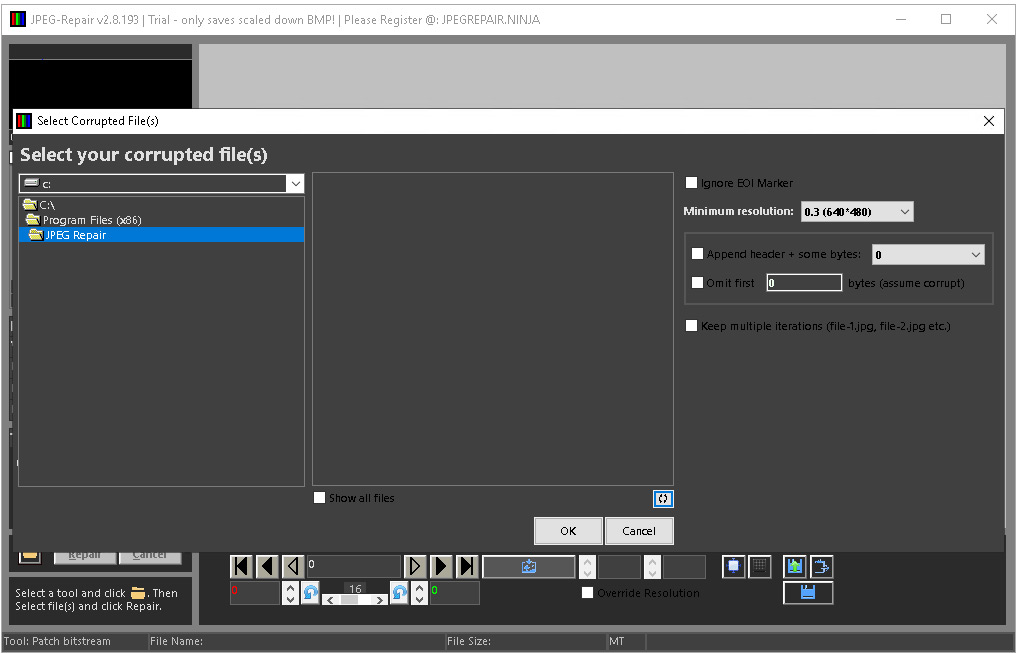
Task: Click the undo arrow next to red value field
Action: tap(311, 593)
